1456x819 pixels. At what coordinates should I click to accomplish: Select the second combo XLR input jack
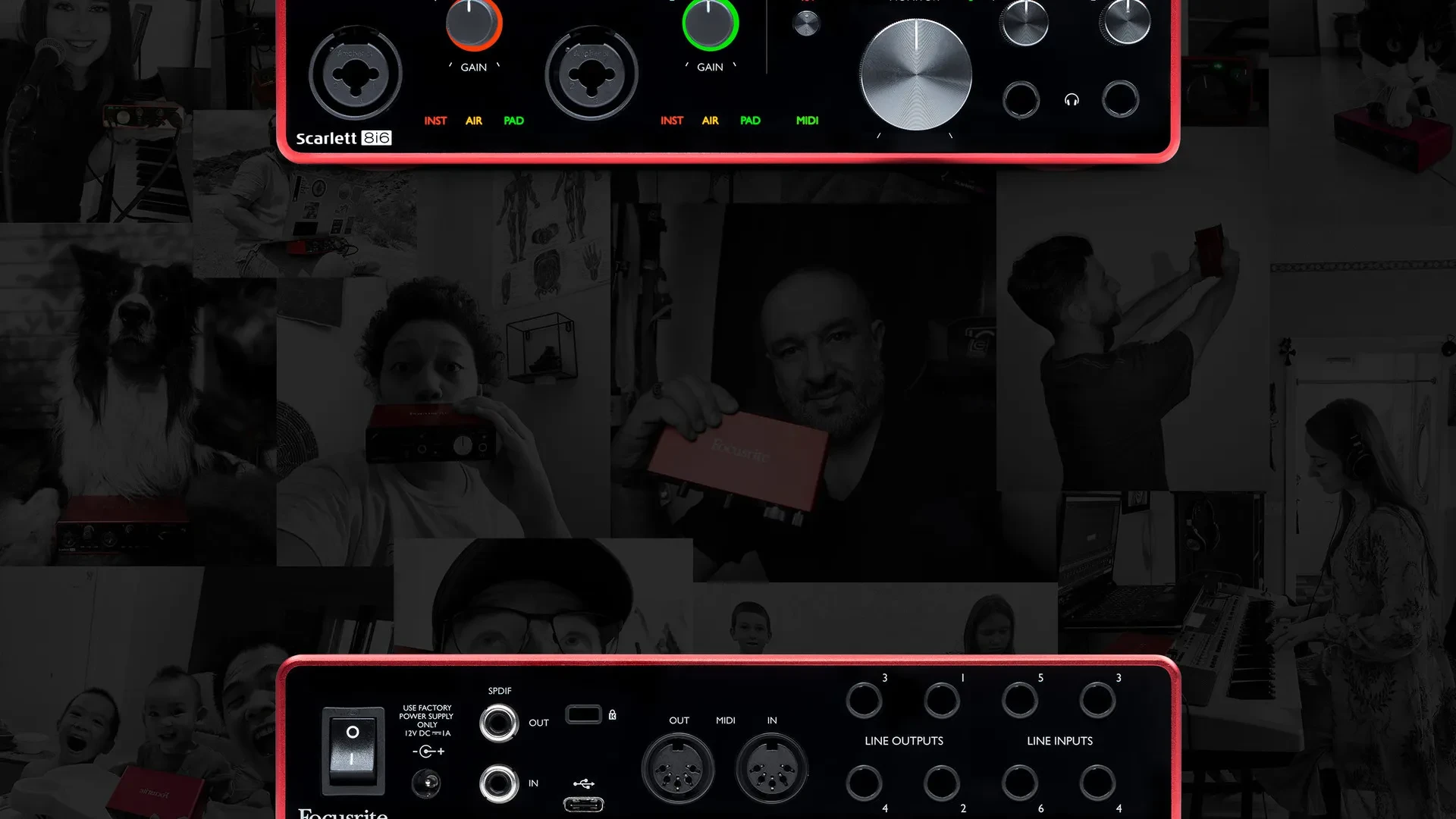coord(591,74)
